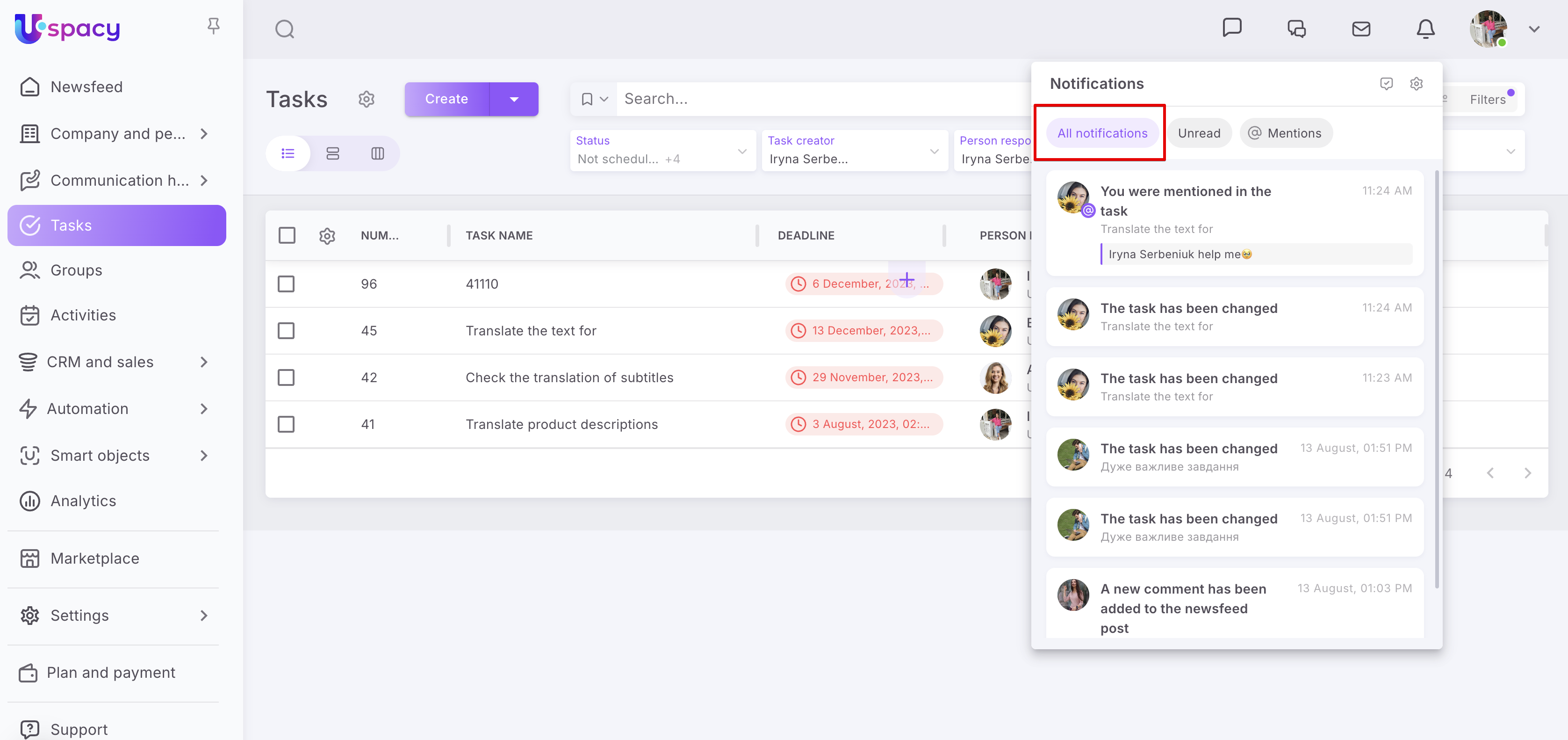The width and height of the screenshot is (1568, 740).
Task: Switch to the Unread tab
Action: coord(1199,133)
